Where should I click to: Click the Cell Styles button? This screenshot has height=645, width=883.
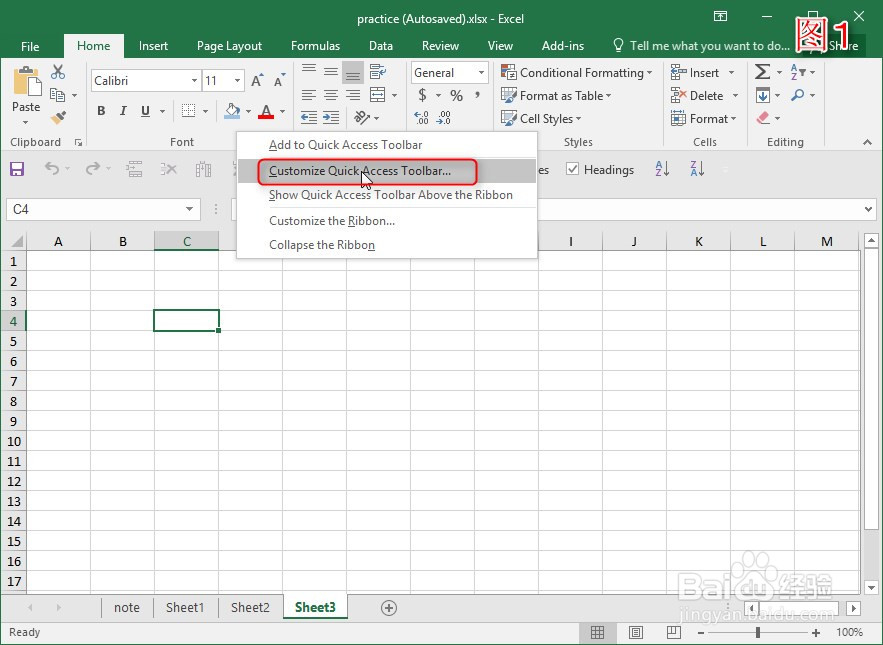click(x=545, y=118)
